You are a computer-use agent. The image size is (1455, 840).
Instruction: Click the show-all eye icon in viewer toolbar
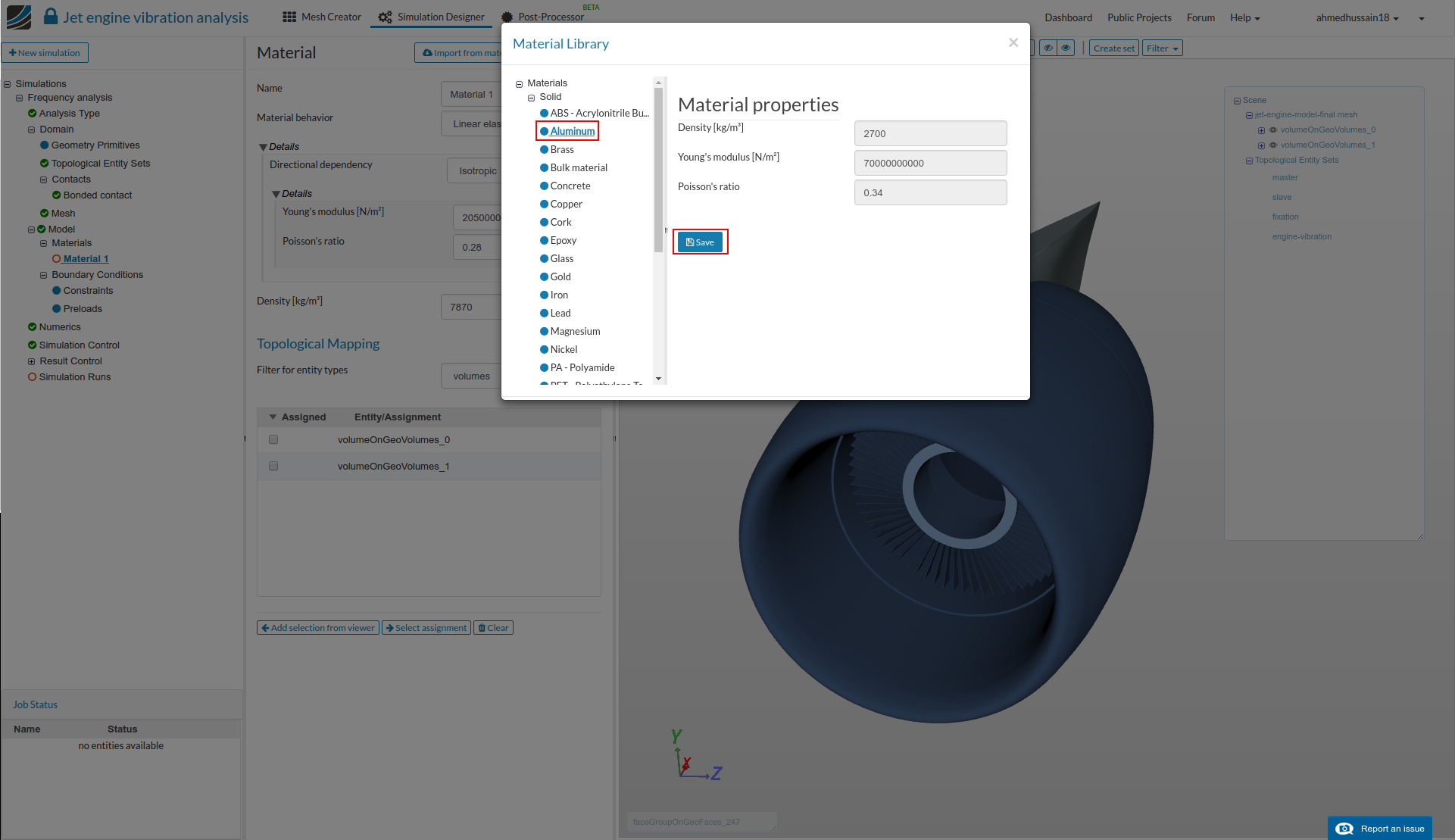click(x=1066, y=48)
